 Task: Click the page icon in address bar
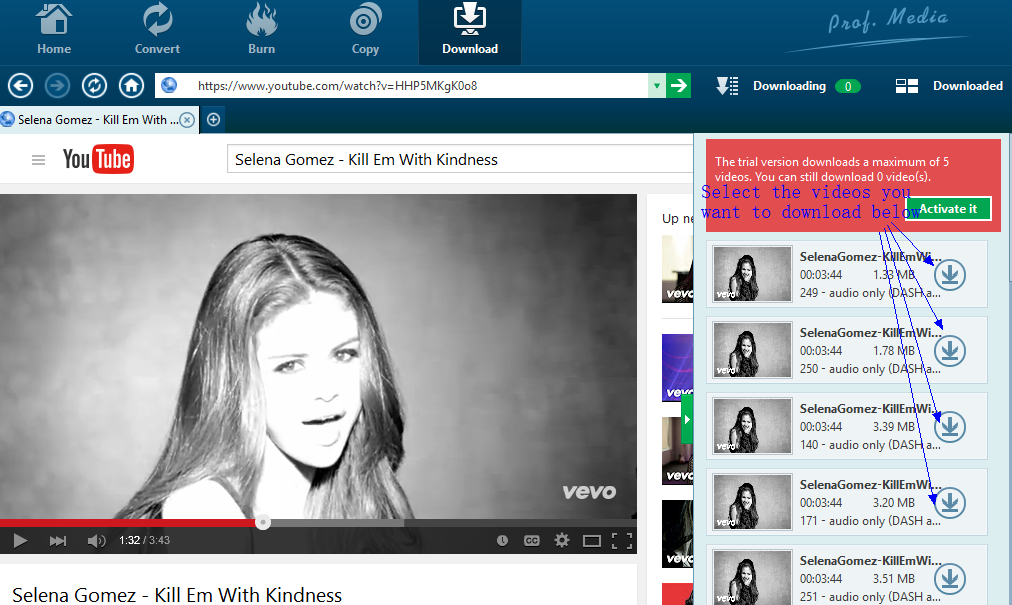click(x=169, y=85)
